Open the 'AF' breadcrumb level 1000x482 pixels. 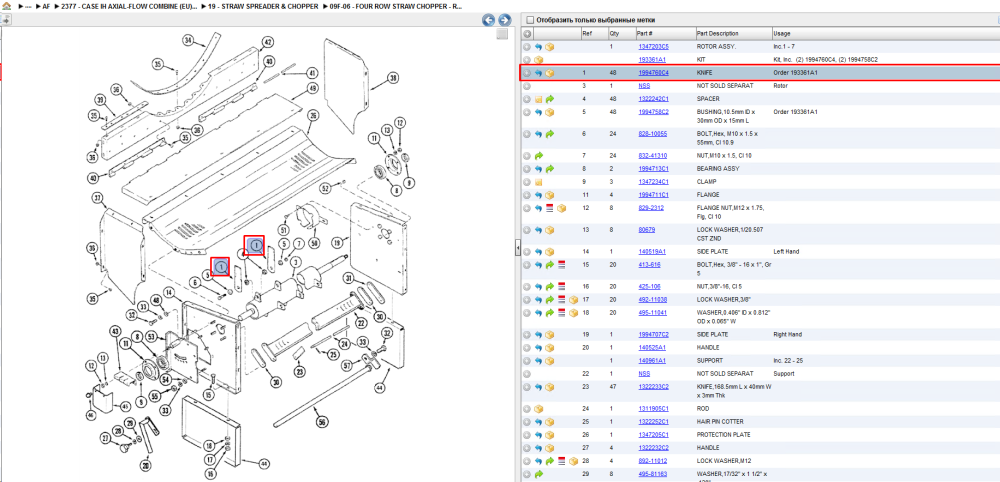coord(47,6)
